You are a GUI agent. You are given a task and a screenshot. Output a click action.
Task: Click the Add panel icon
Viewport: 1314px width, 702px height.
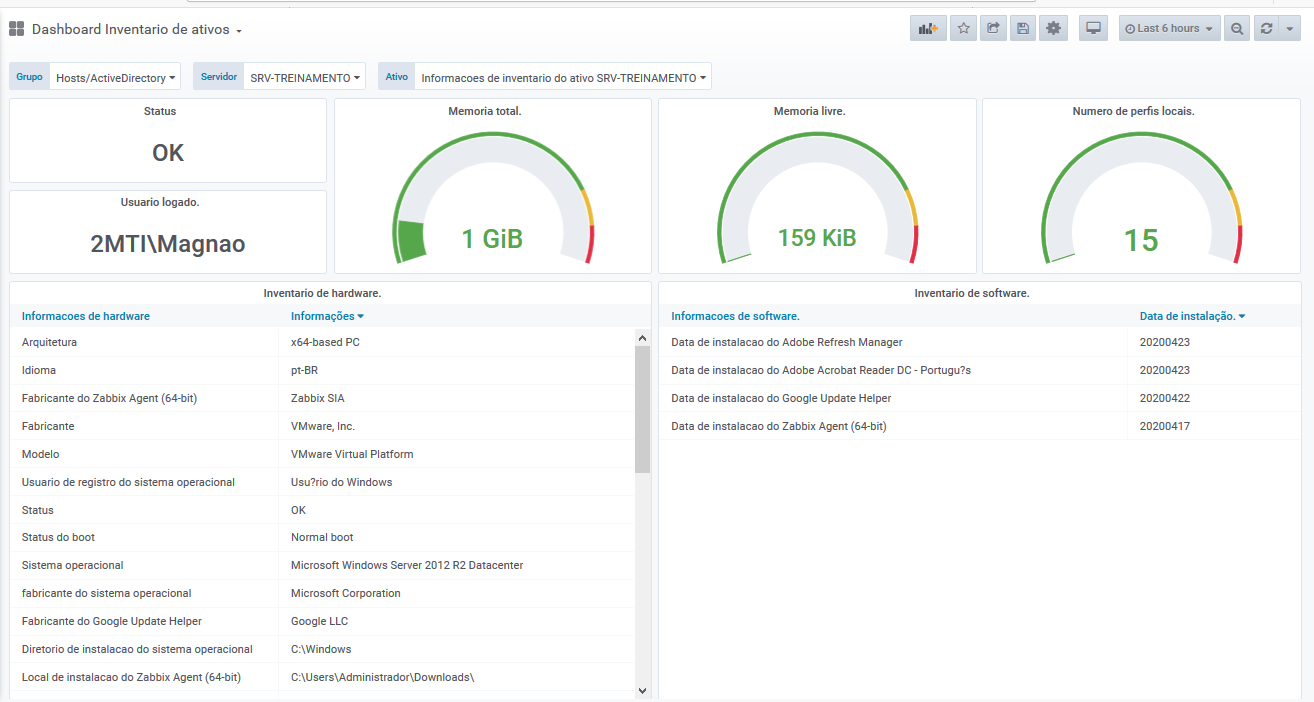coord(928,29)
